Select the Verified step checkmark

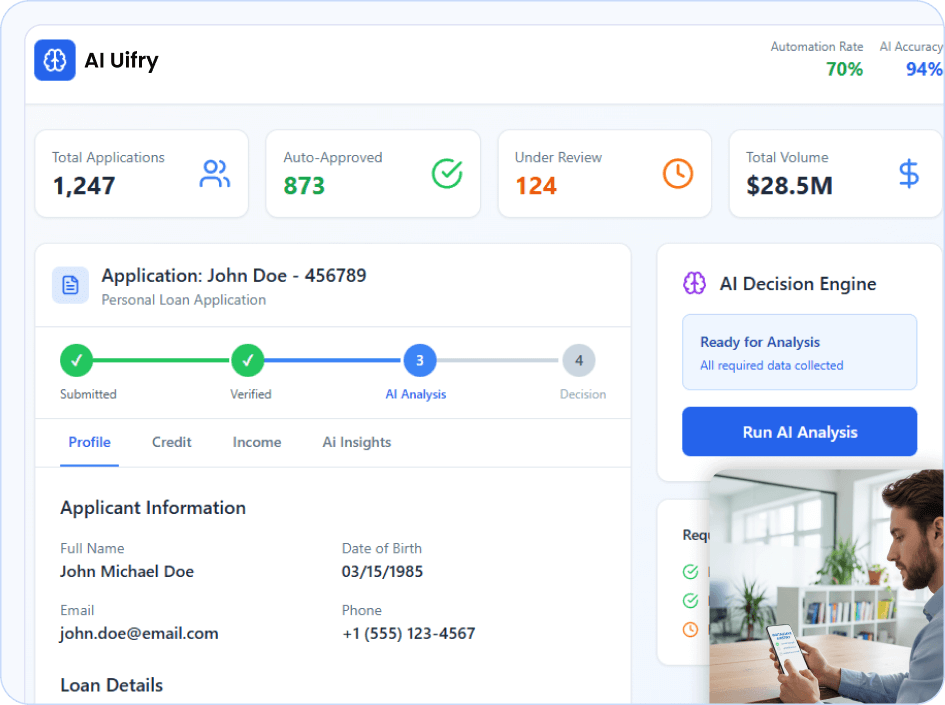tap(248, 361)
